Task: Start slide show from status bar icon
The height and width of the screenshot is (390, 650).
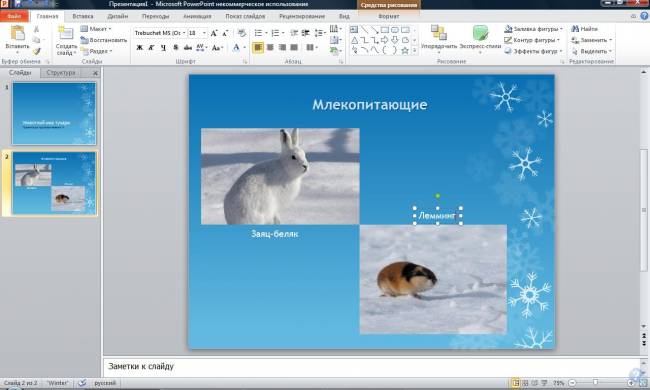Action: 544,383
